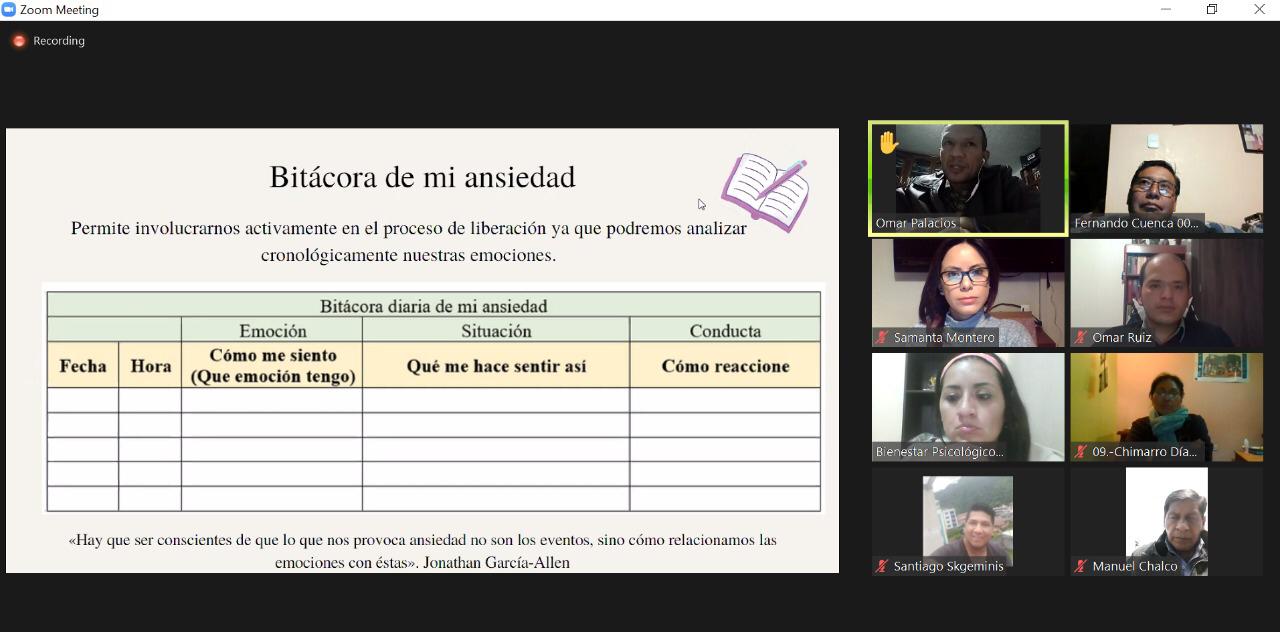The image size is (1280, 632).
Task: Click Omar Ruiz's muted microphone icon
Action: click(x=1080, y=338)
